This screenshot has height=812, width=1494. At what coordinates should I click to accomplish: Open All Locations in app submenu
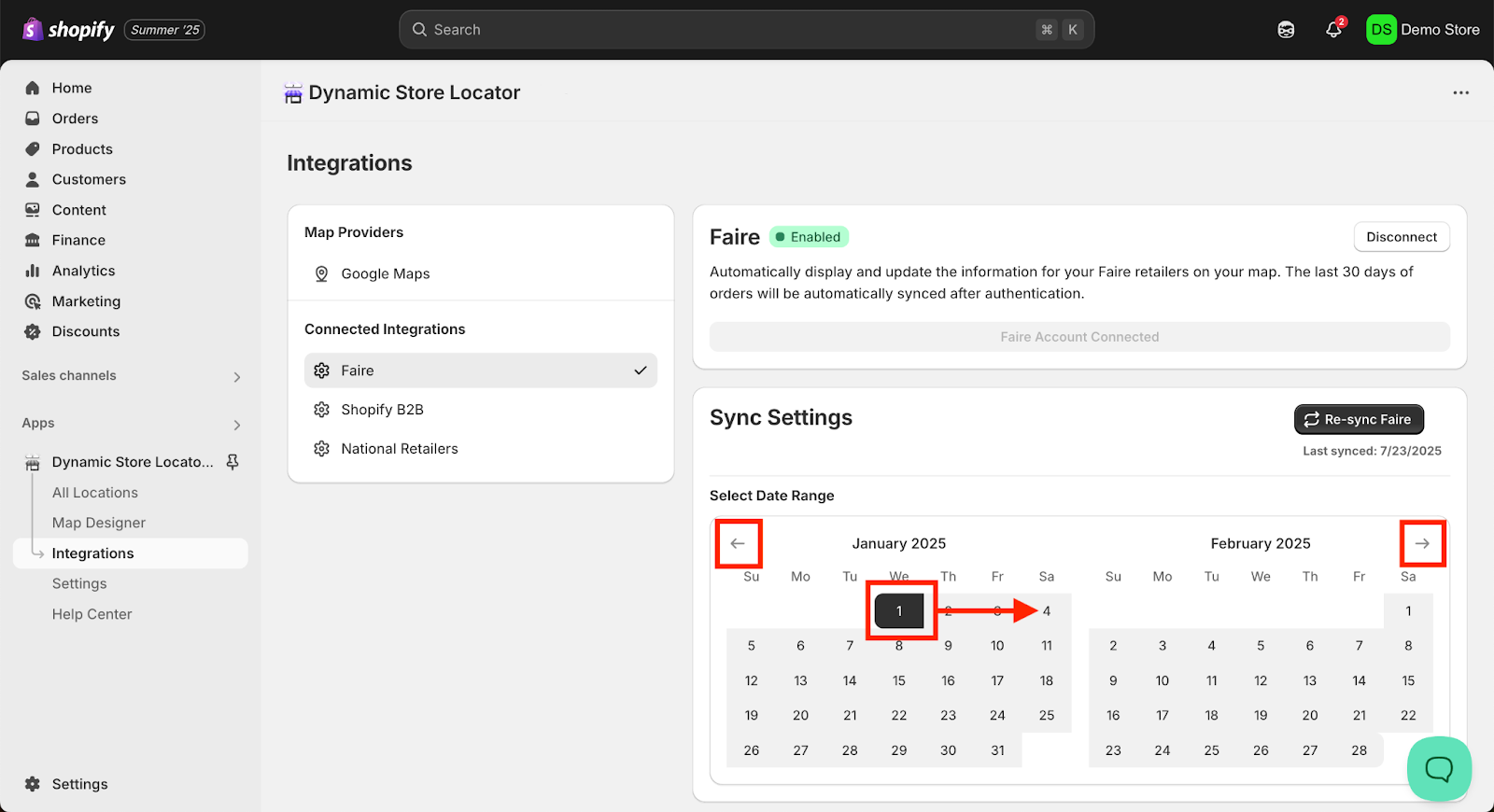coord(95,493)
